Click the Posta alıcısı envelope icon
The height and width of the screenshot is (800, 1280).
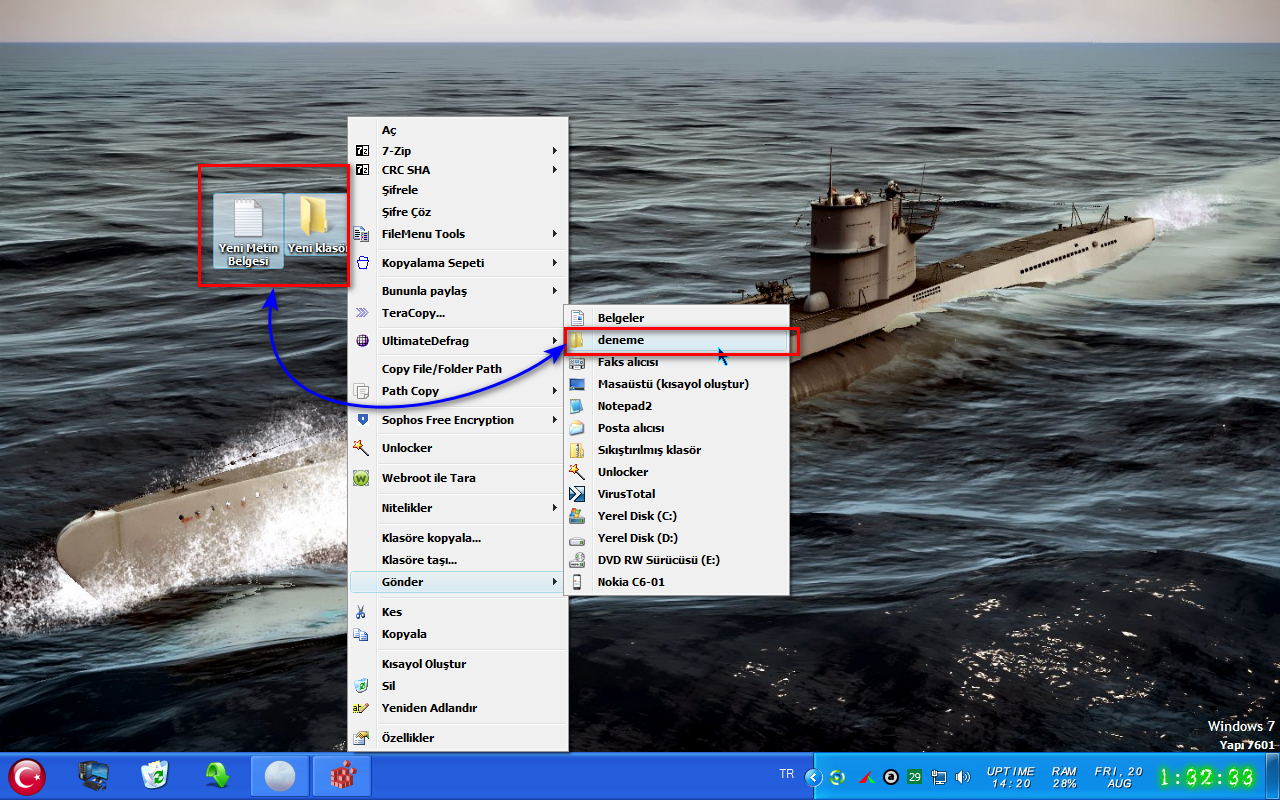(x=577, y=428)
